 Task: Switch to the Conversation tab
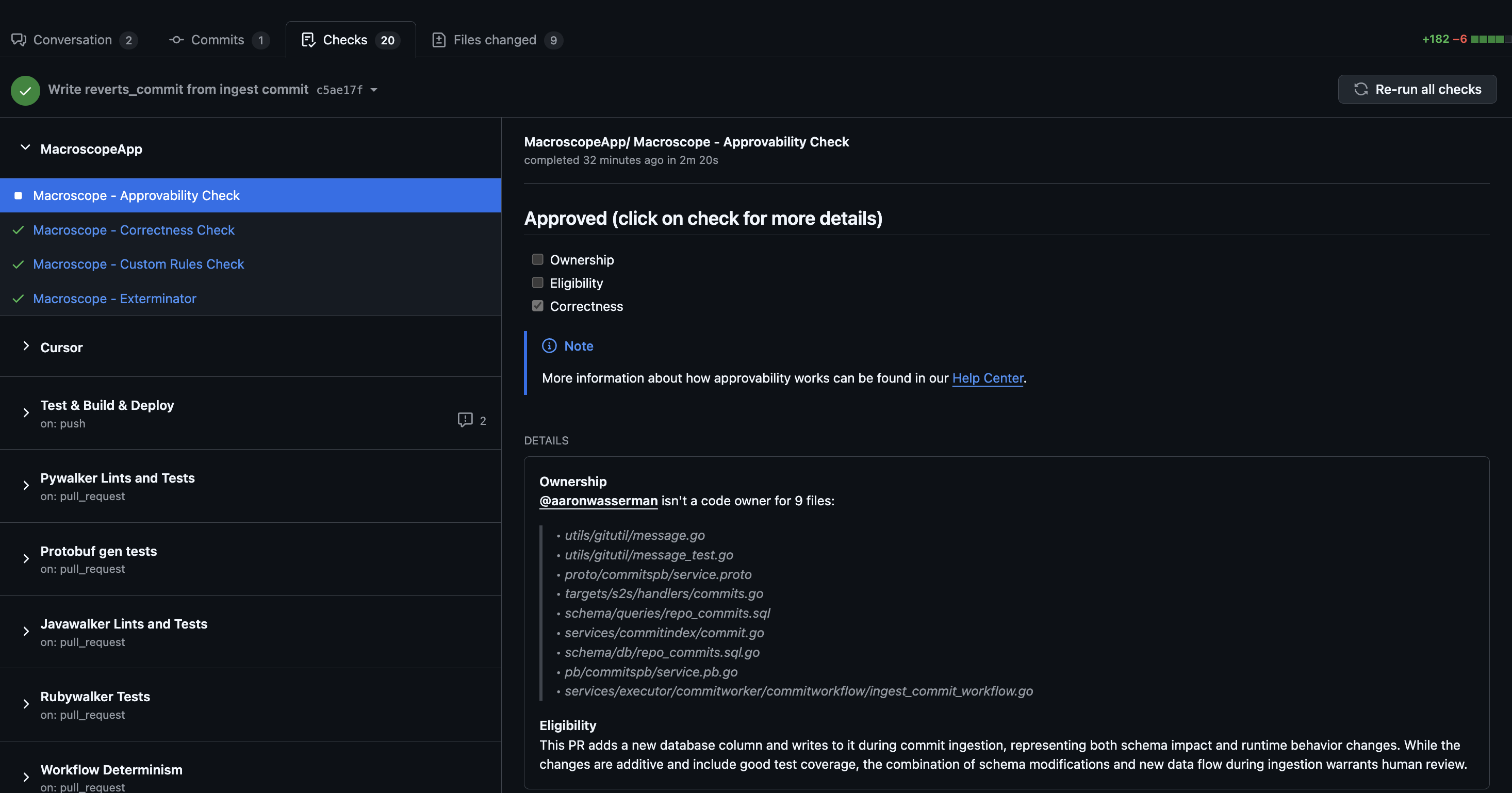72,40
